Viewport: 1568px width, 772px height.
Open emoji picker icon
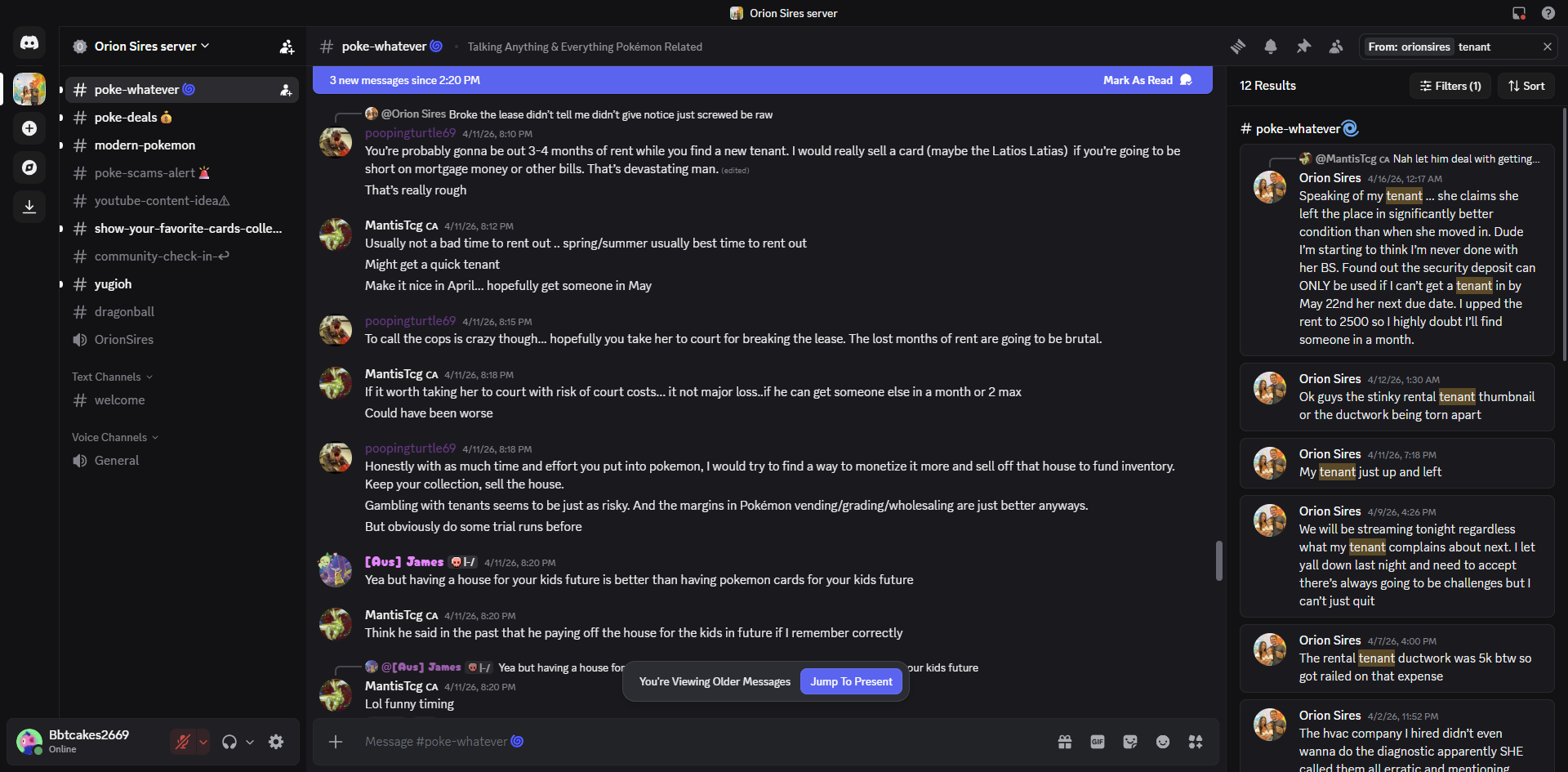coord(1163,742)
